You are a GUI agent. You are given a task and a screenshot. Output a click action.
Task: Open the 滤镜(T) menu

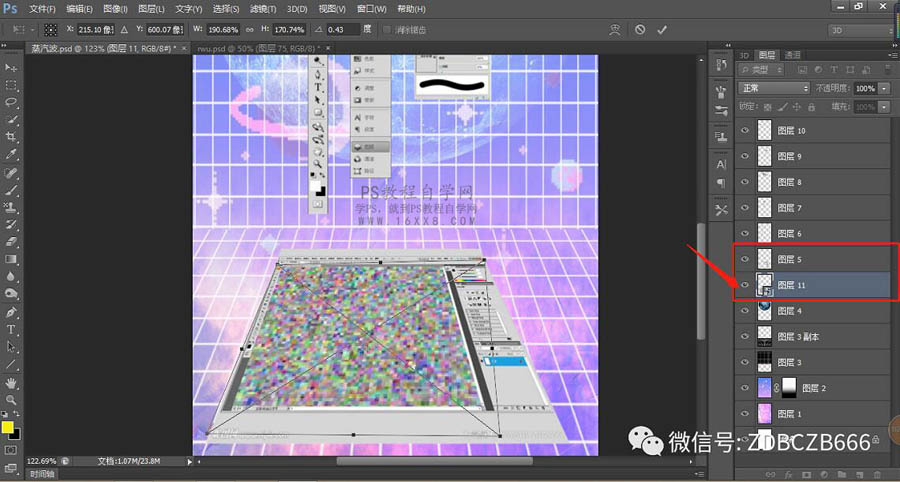click(x=263, y=8)
